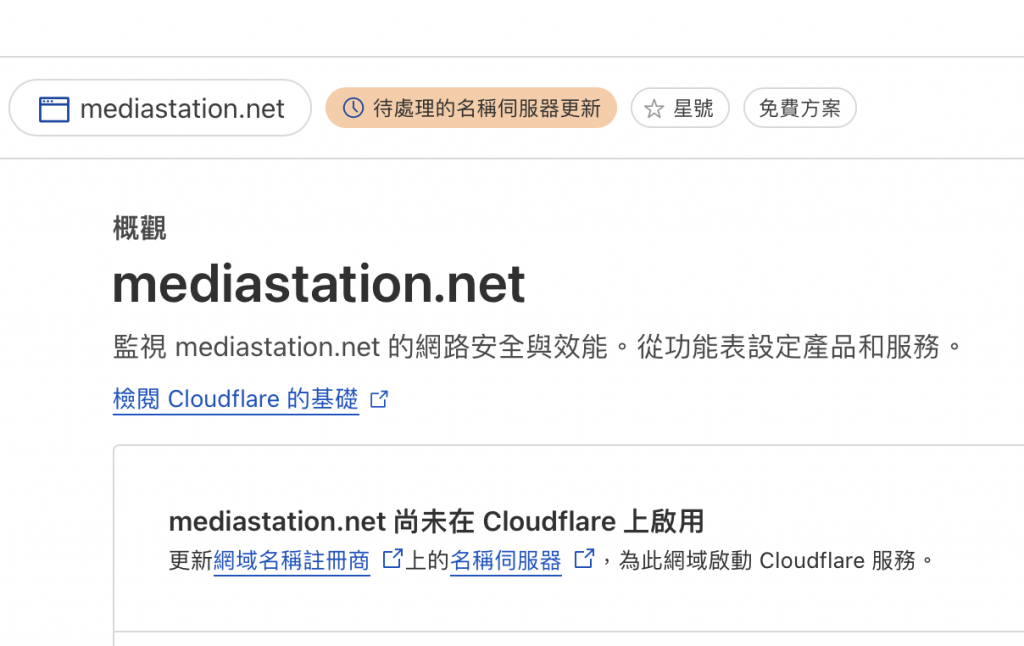Open the mediastation.net domain selector pill
Viewport: 1024px width, 646px height.
tap(160, 108)
